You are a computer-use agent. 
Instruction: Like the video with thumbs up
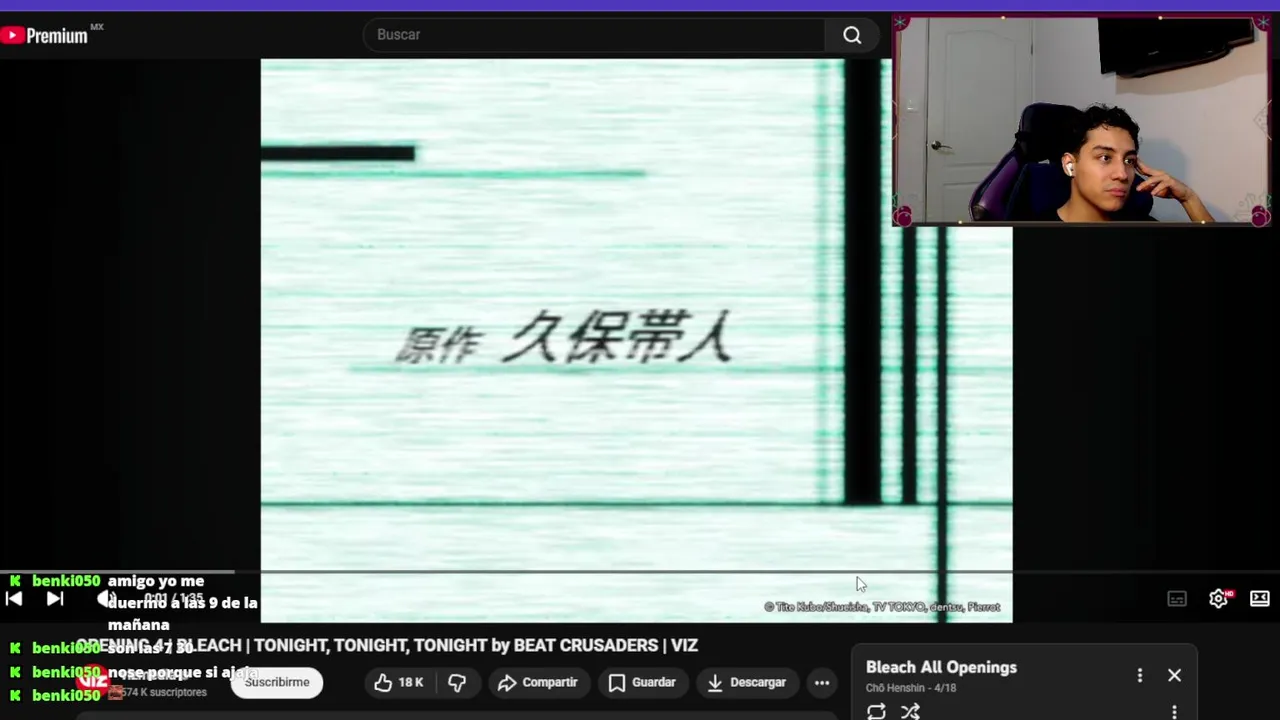click(399, 682)
